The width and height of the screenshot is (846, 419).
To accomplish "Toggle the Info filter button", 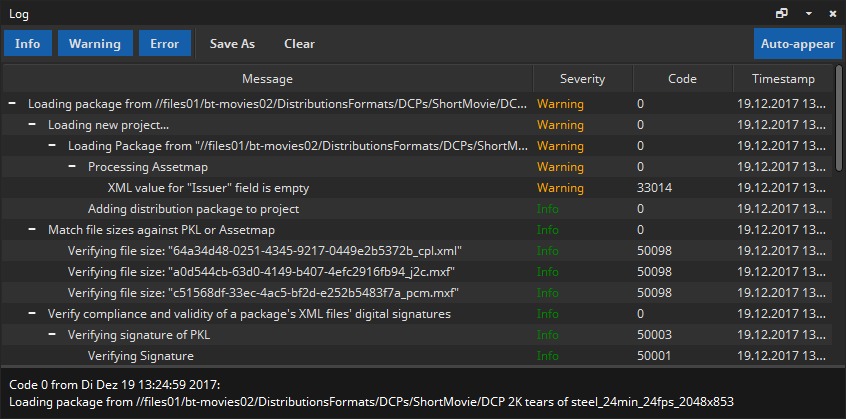I will coord(28,44).
